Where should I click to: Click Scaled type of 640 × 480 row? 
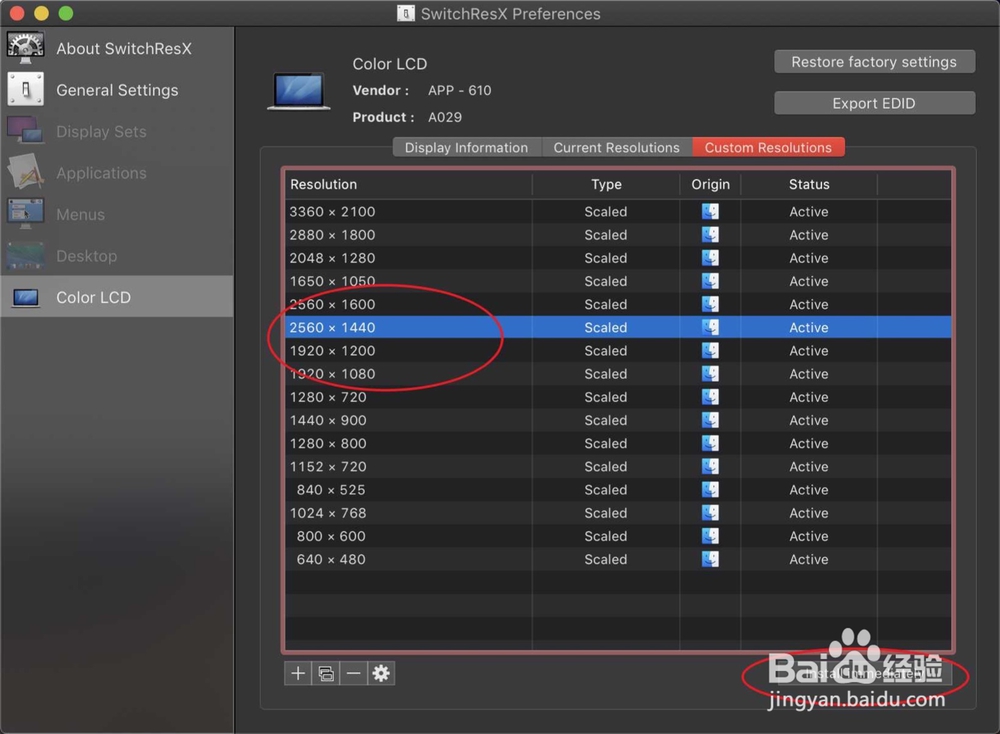click(605, 559)
